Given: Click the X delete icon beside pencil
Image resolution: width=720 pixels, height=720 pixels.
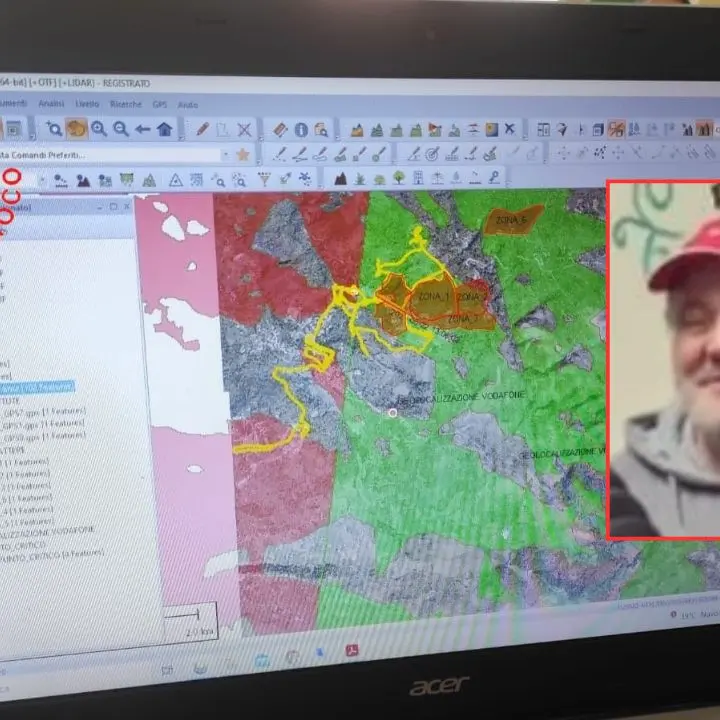Looking at the screenshot, I should (244, 130).
